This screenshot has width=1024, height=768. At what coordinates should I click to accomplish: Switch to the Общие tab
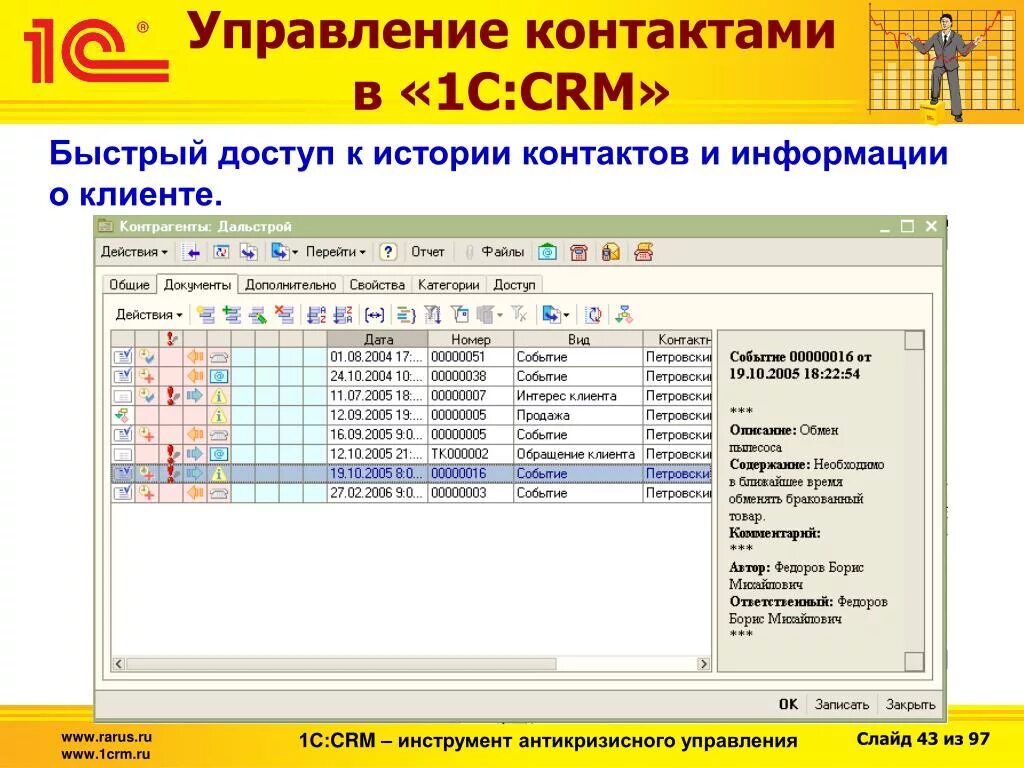click(129, 285)
